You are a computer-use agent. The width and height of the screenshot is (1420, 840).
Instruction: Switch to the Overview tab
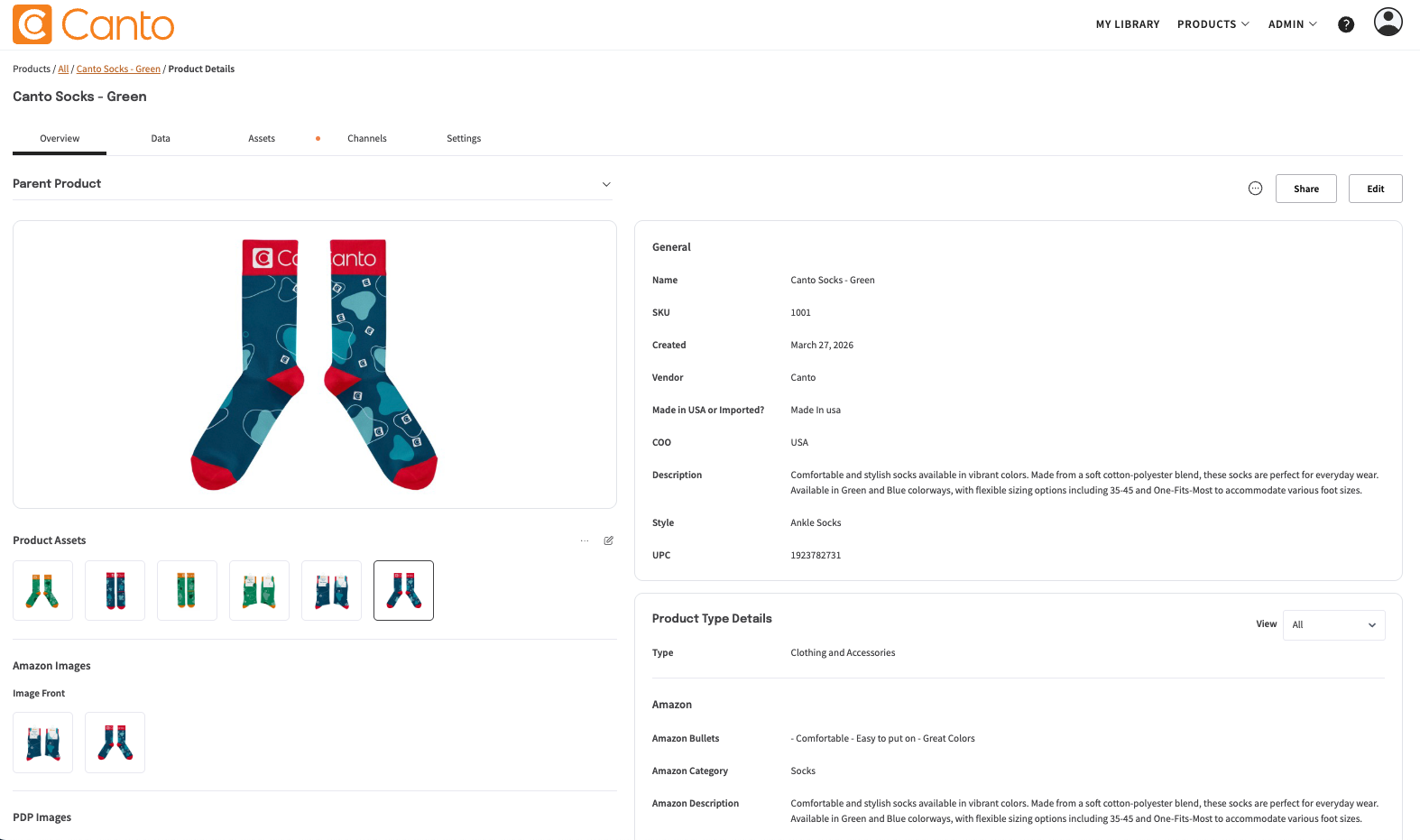60,138
